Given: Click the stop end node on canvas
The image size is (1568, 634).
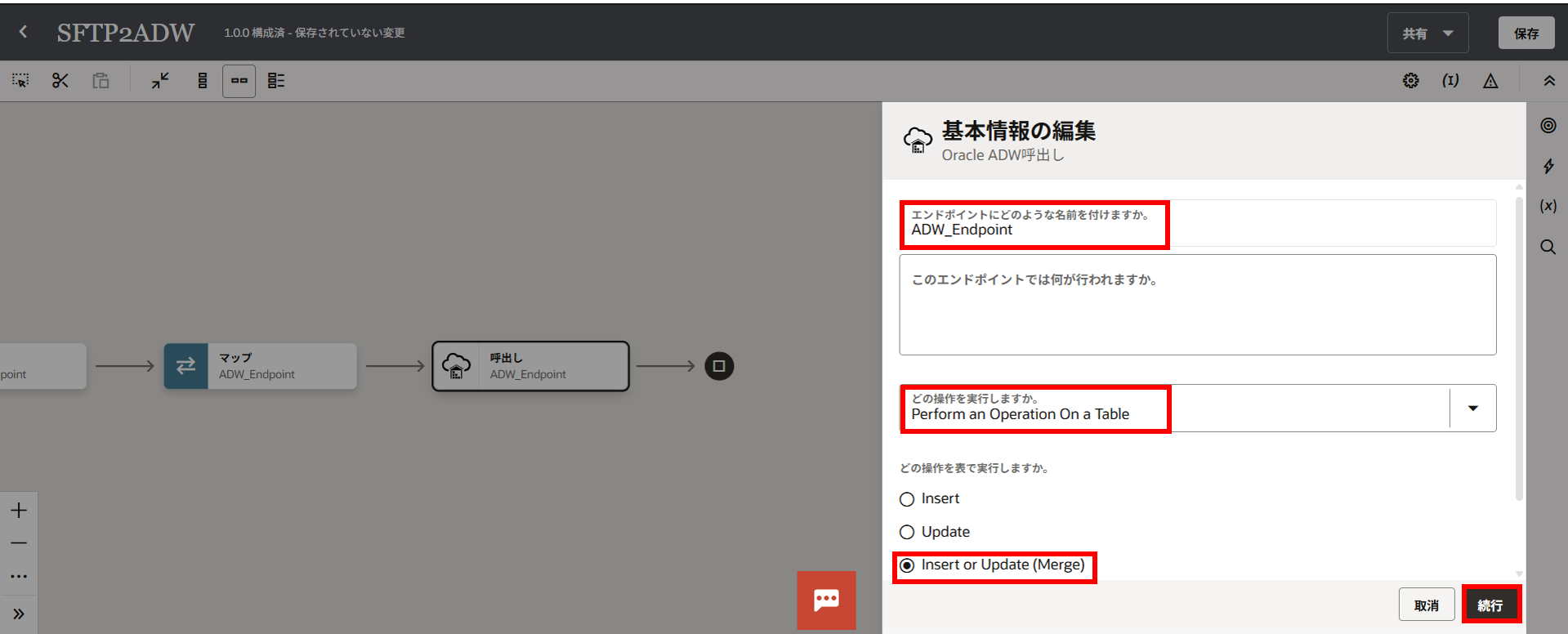Looking at the screenshot, I should (719, 366).
